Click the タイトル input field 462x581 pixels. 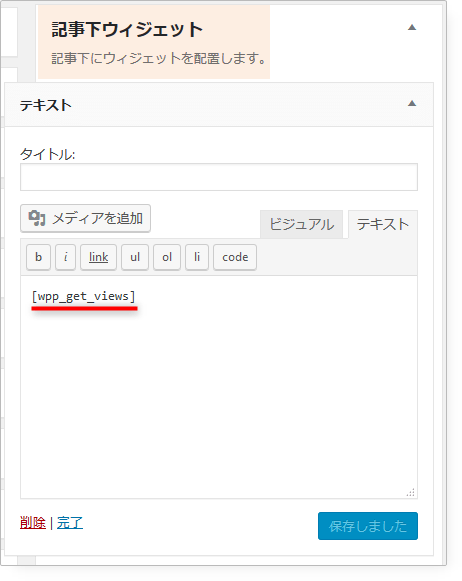coord(219,177)
